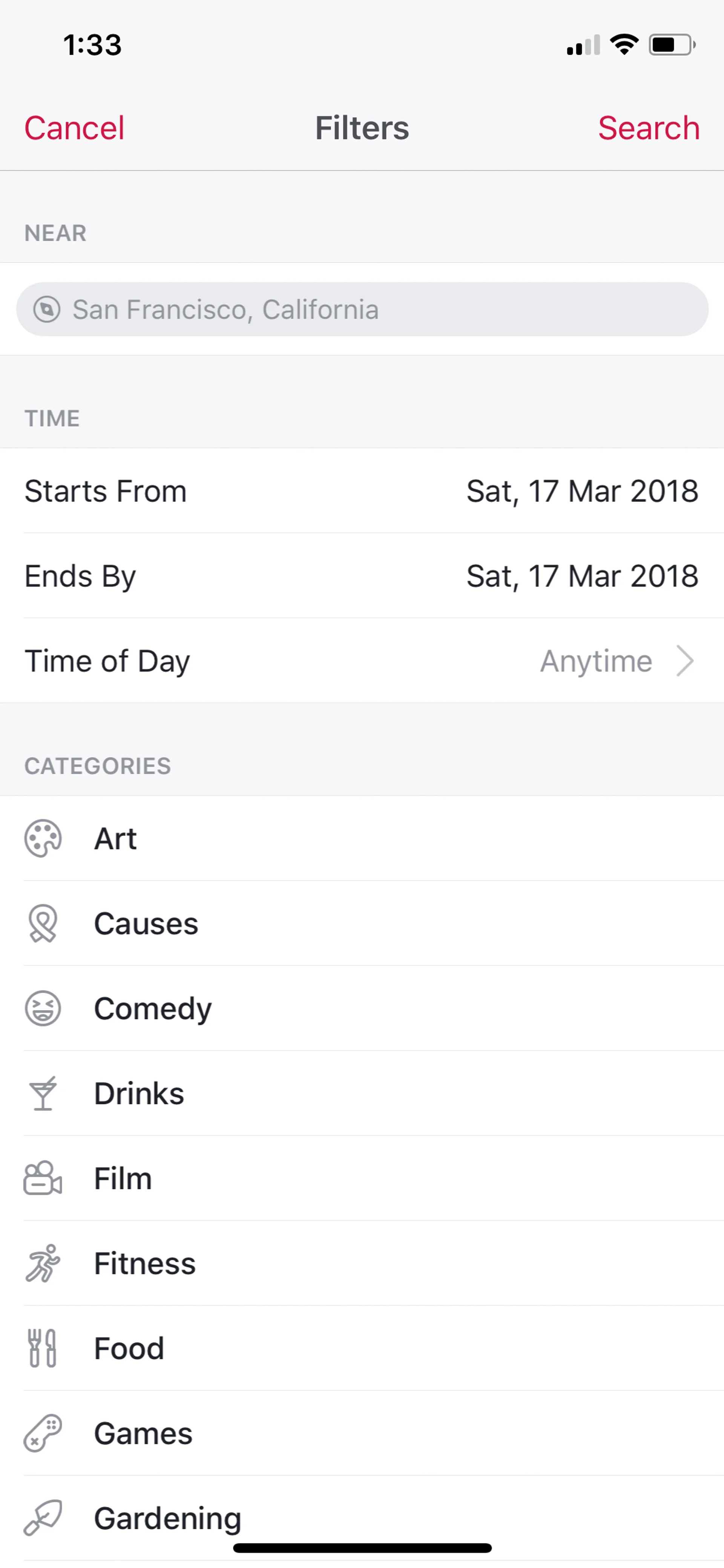724x1568 pixels.
Task: Tap the Fitness running figure icon
Action: coord(43,1263)
